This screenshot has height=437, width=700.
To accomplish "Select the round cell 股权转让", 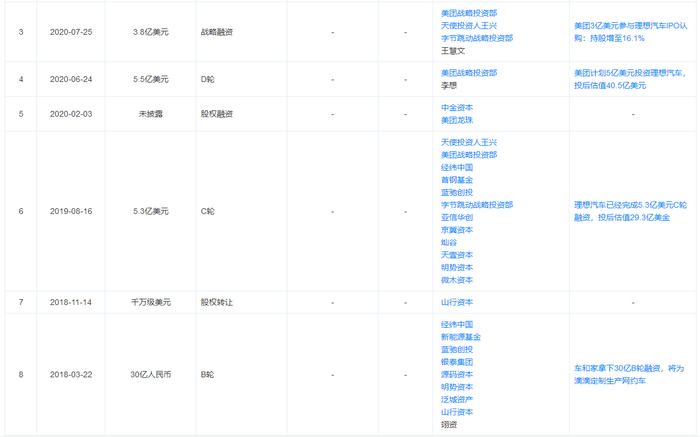I will point(217,303).
